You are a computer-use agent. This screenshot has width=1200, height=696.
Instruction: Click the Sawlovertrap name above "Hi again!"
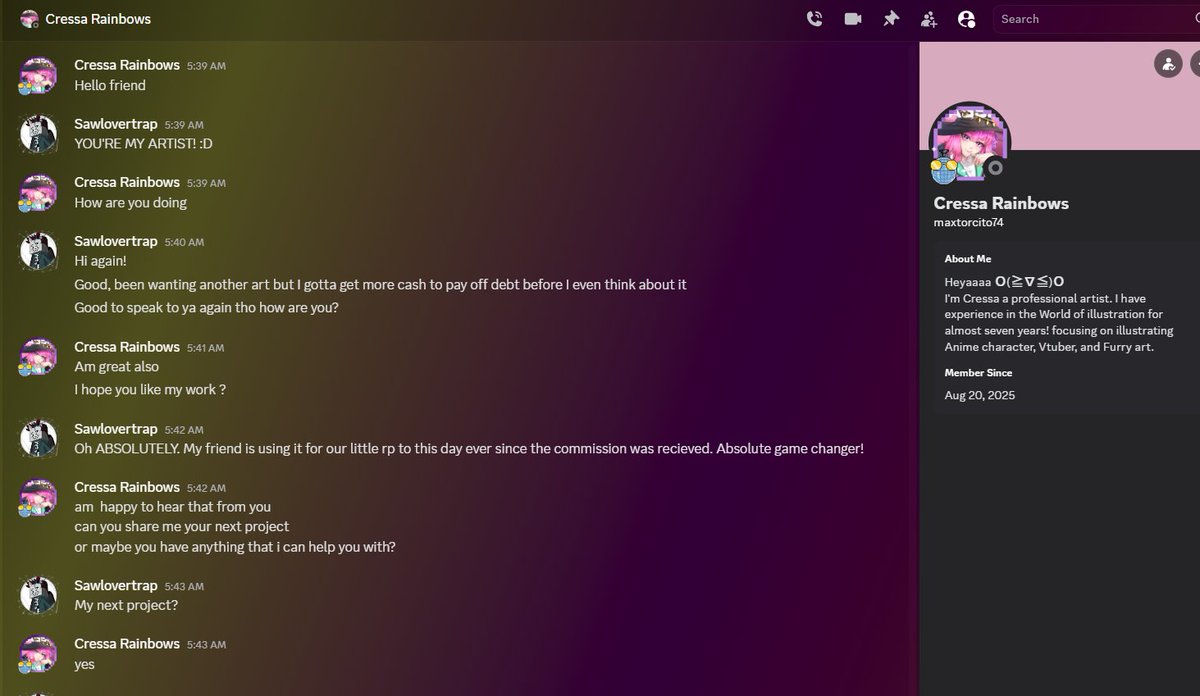(x=116, y=241)
